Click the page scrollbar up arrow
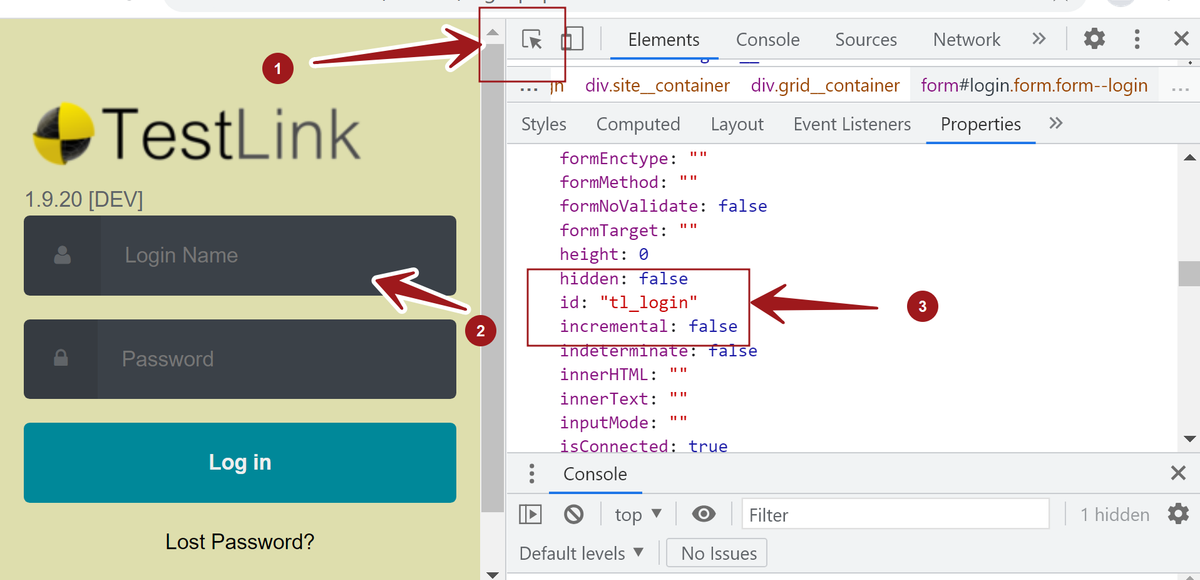Screen dimensions: 1200x580 coord(491,32)
